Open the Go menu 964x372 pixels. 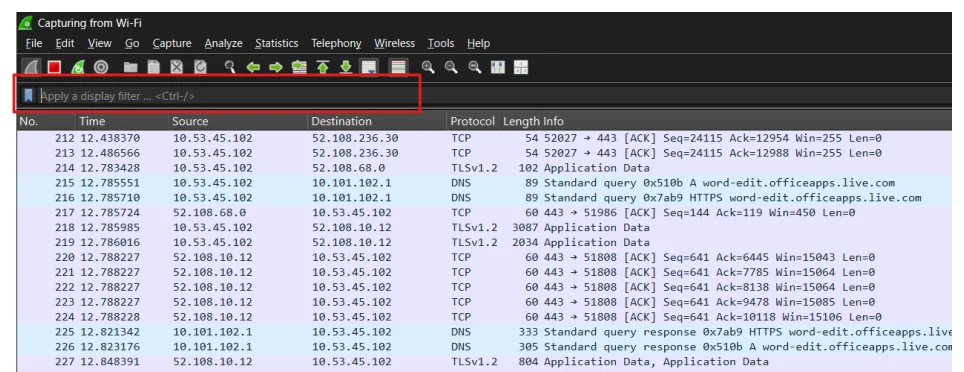coord(132,43)
